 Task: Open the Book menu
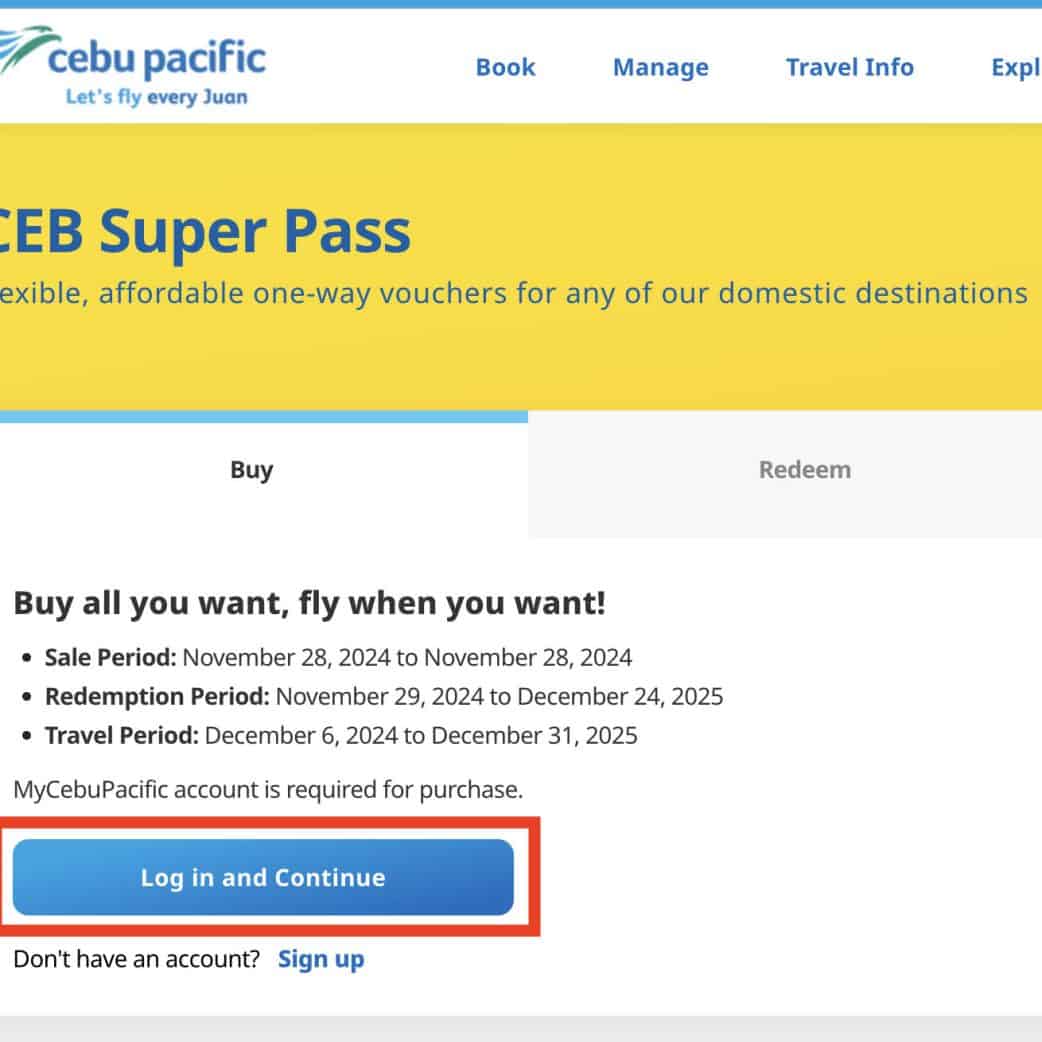[505, 68]
